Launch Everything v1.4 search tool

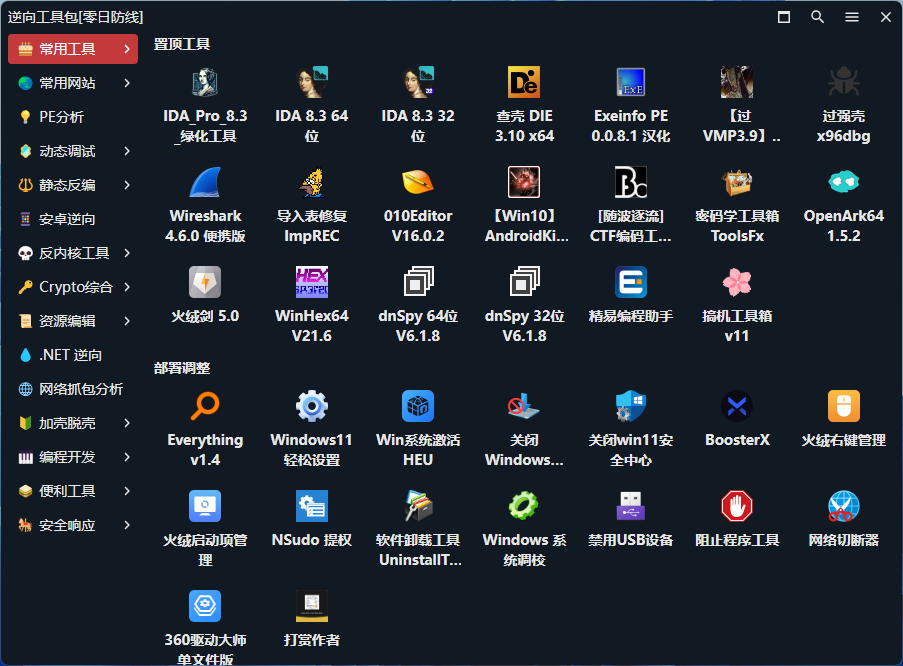(x=205, y=416)
